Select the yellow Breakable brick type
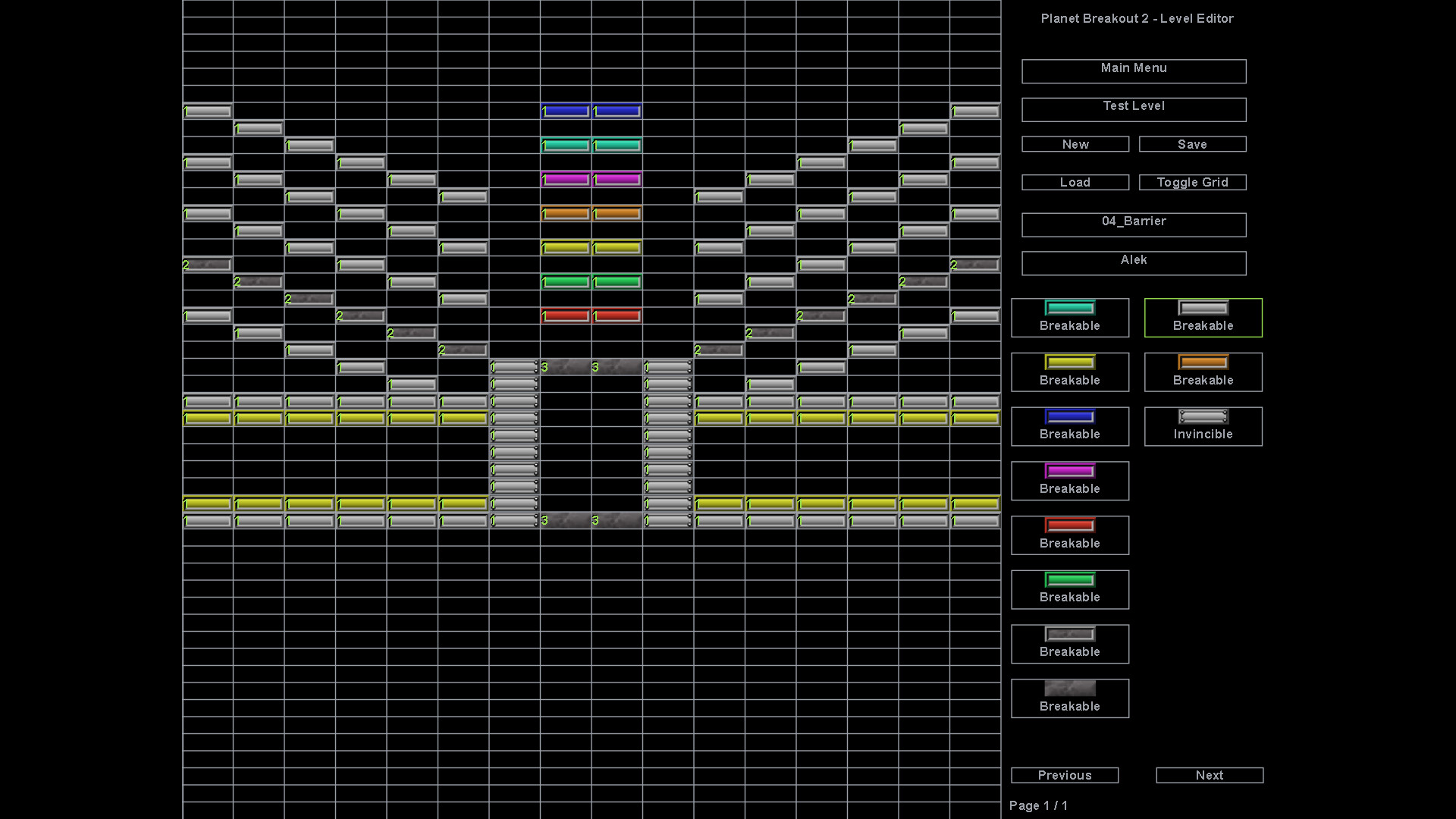The image size is (1456, 819). [1069, 372]
